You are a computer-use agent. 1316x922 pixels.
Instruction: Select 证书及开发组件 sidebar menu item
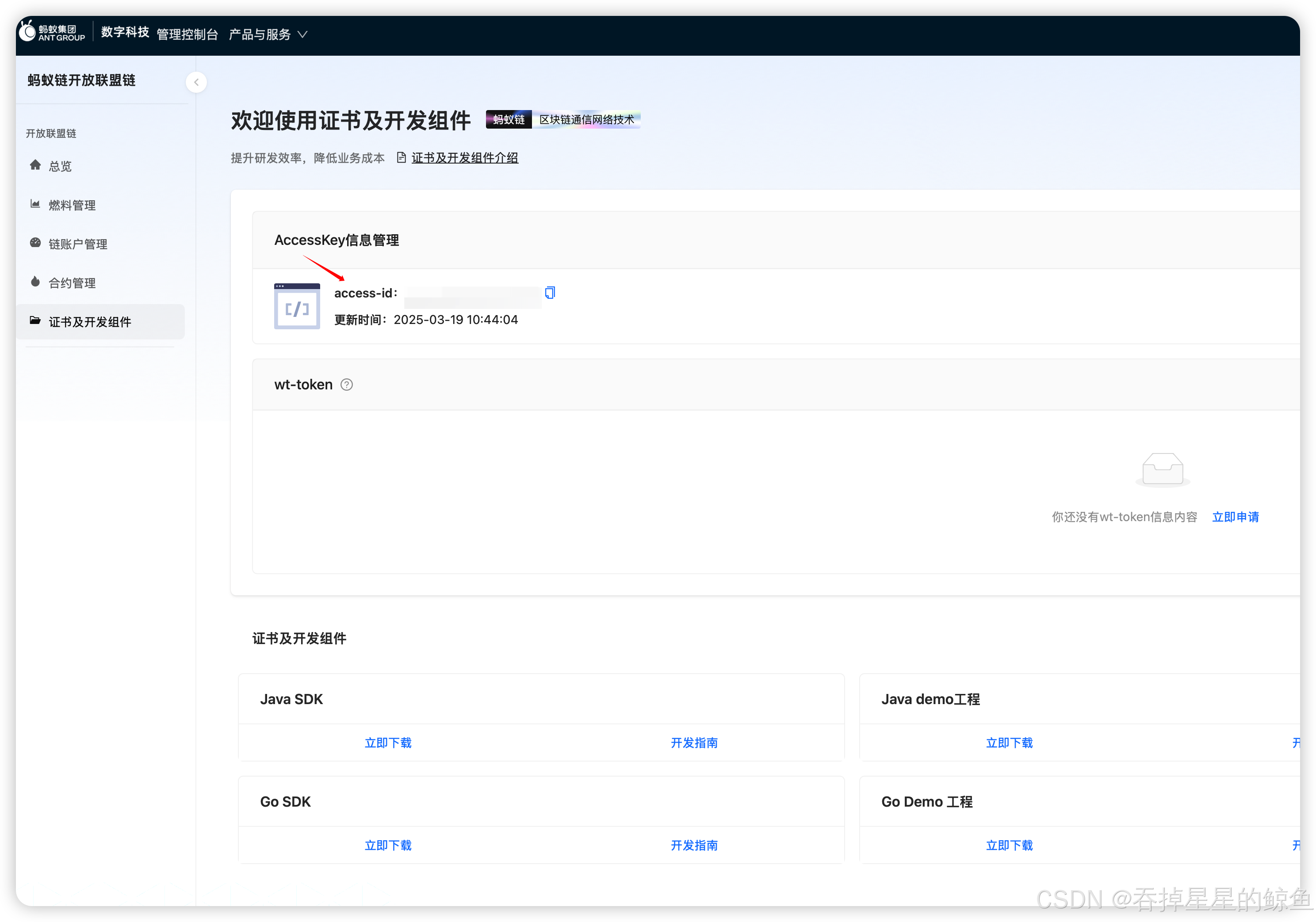90,322
